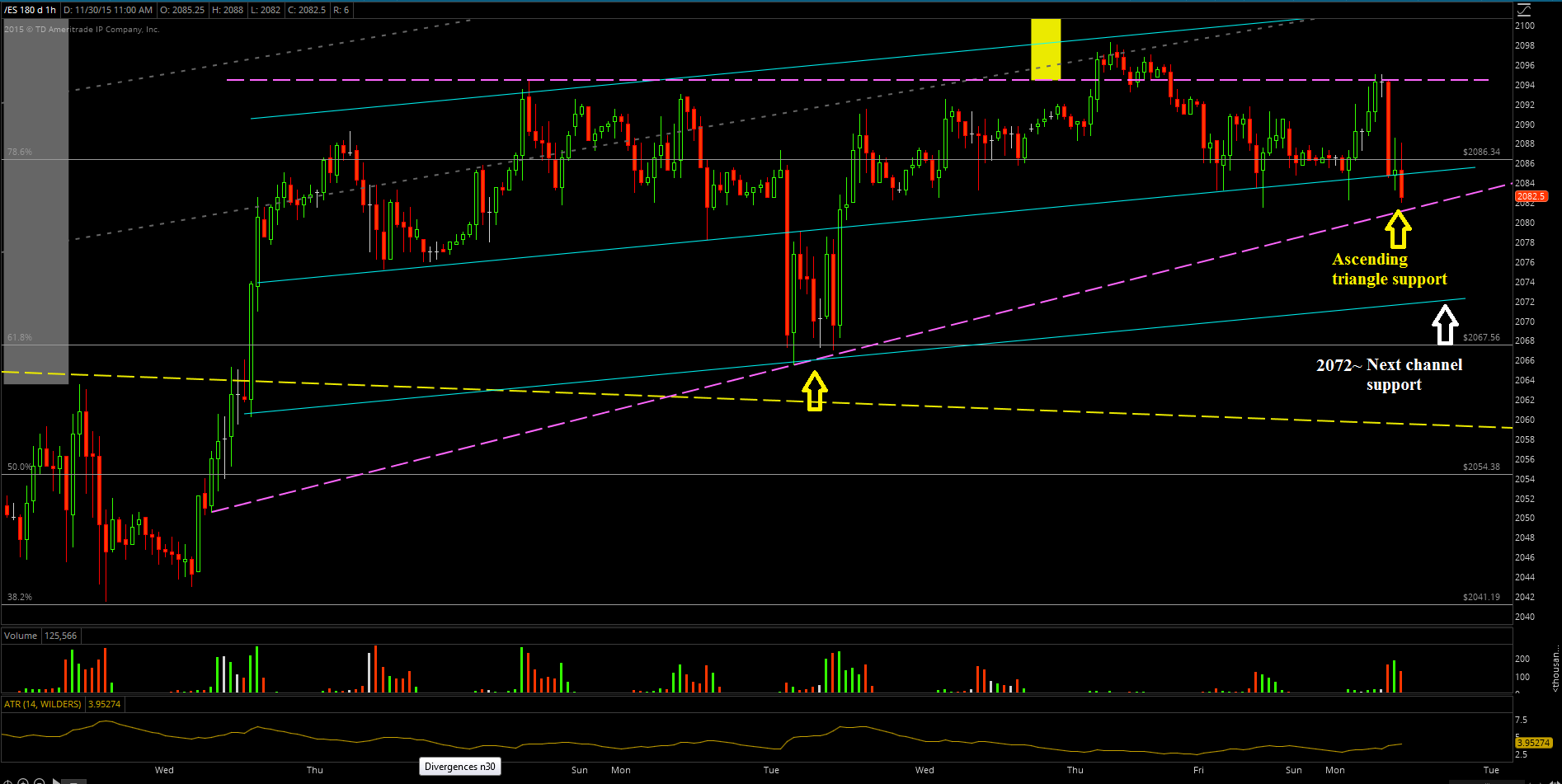Click the open price value O: 2085.25
The image size is (1562, 784).
coord(182,10)
